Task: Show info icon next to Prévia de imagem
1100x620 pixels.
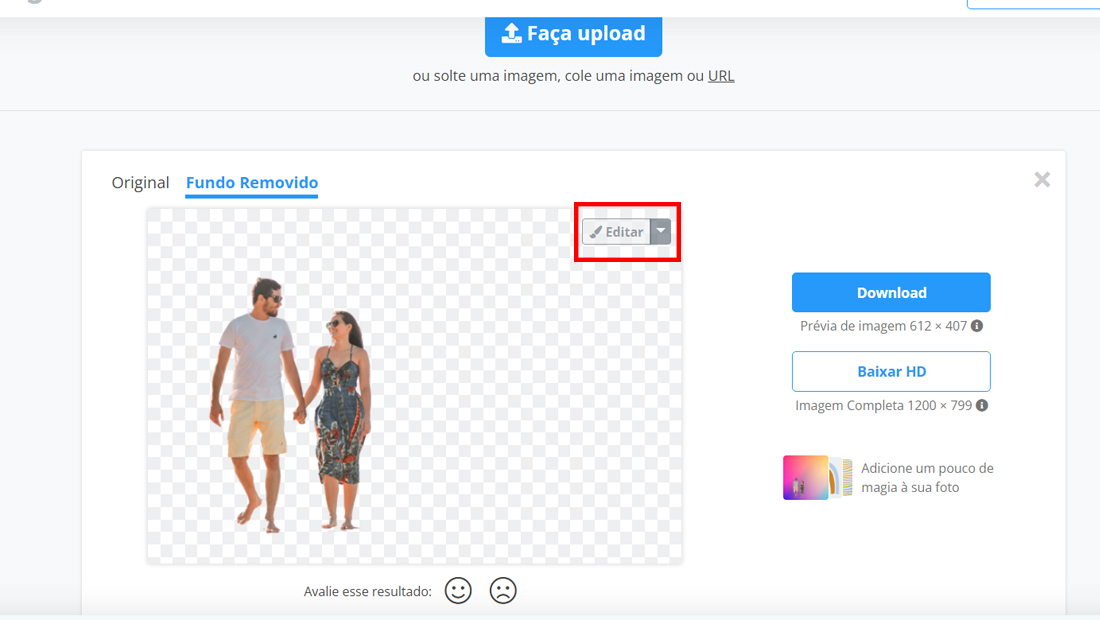Action: [x=977, y=325]
